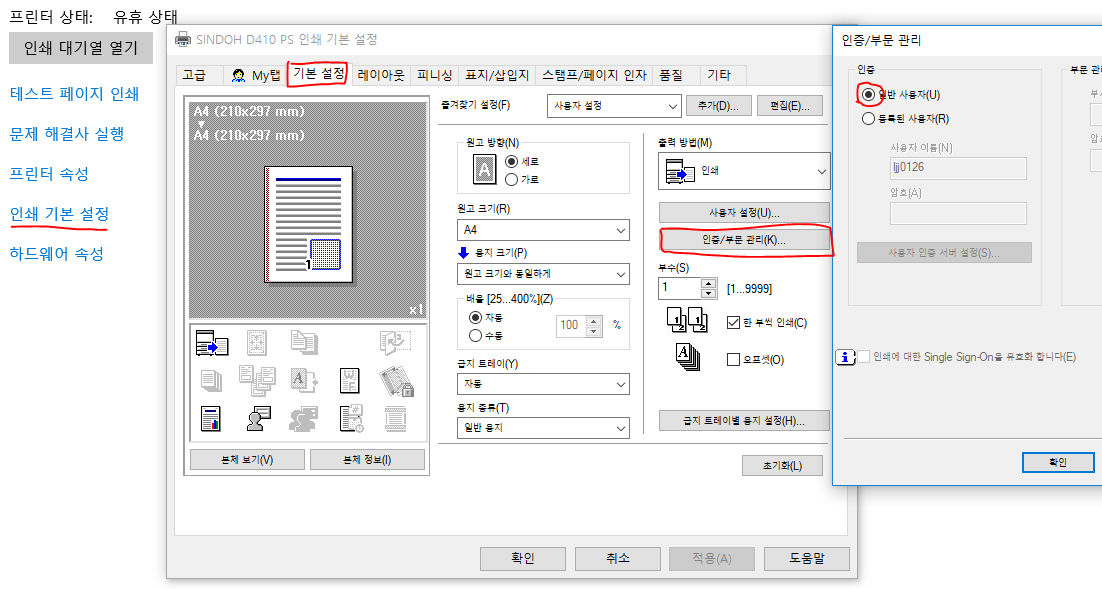Click the 테스트 페이지 인쇄 link
This screenshot has width=1102, height=589.
pyautogui.click(x=74, y=94)
